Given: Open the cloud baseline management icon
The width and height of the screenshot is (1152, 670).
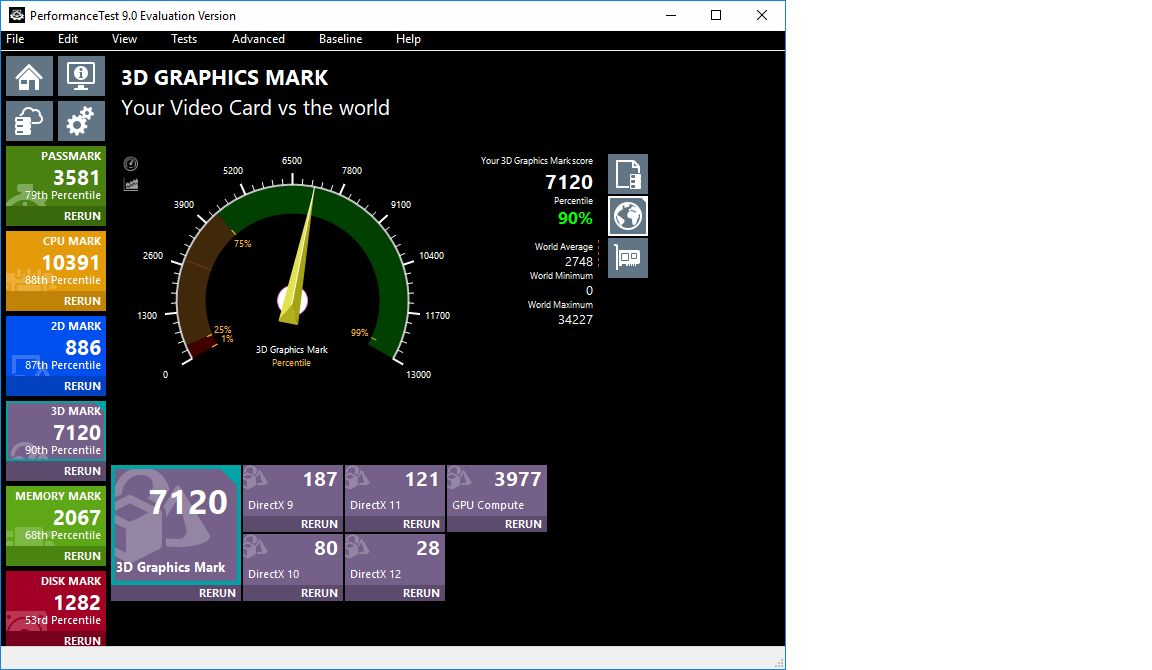Looking at the screenshot, I should (x=29, y=121).
